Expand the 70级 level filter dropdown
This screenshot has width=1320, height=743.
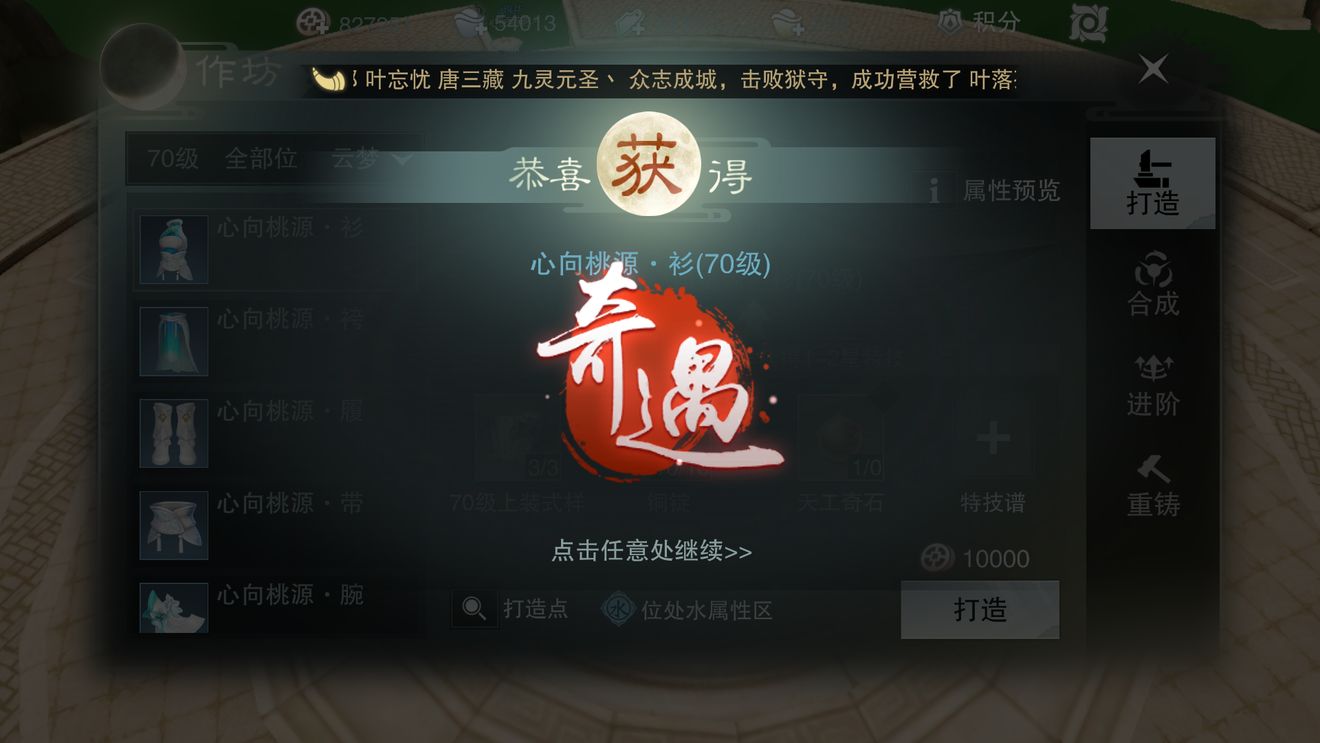174,158
